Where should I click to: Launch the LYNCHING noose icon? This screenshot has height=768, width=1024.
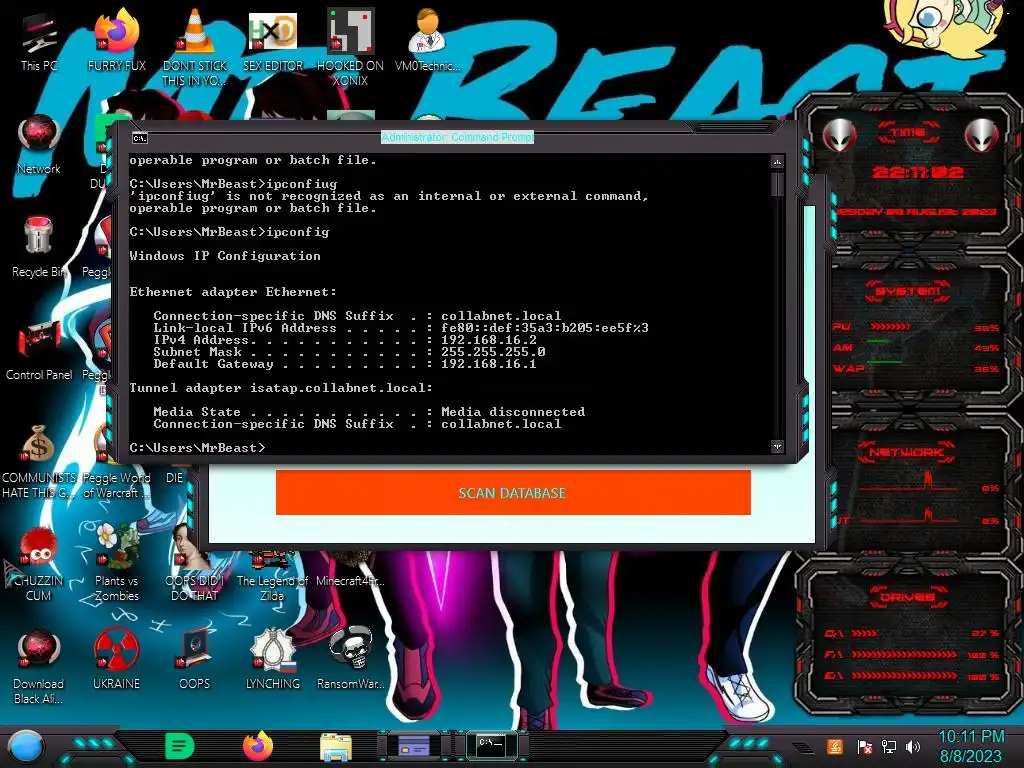[x=273, y=660]
